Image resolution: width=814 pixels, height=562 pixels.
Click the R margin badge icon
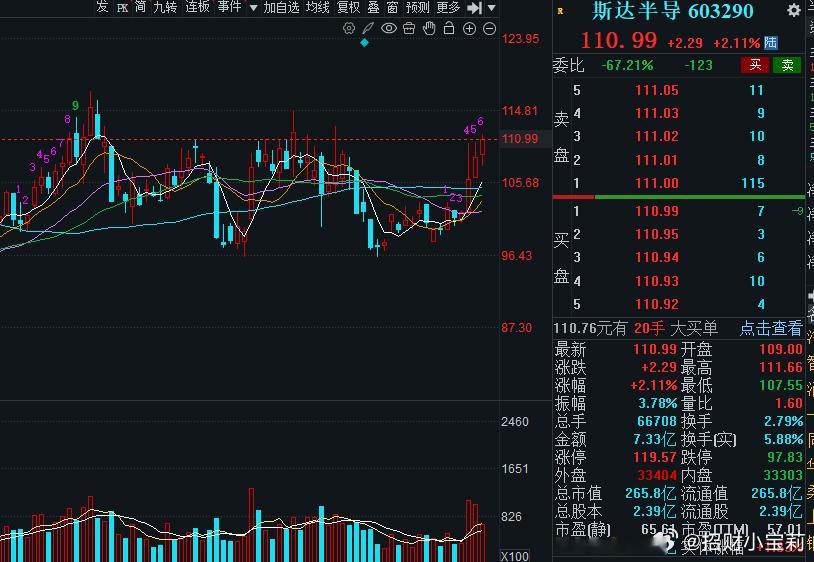pyautogui.click(x=560, y=10)
